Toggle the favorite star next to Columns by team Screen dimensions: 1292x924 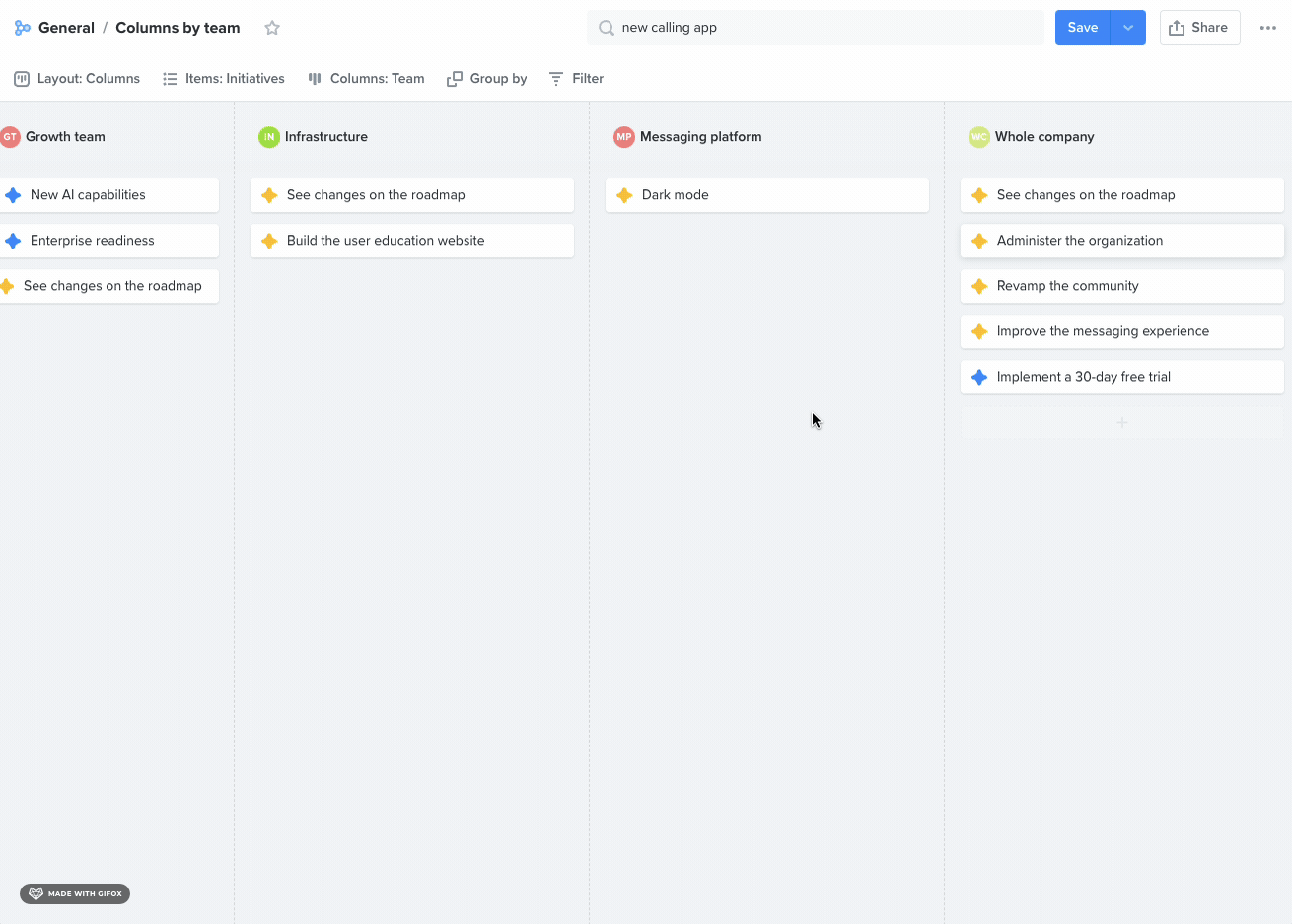tap(271, 28)
